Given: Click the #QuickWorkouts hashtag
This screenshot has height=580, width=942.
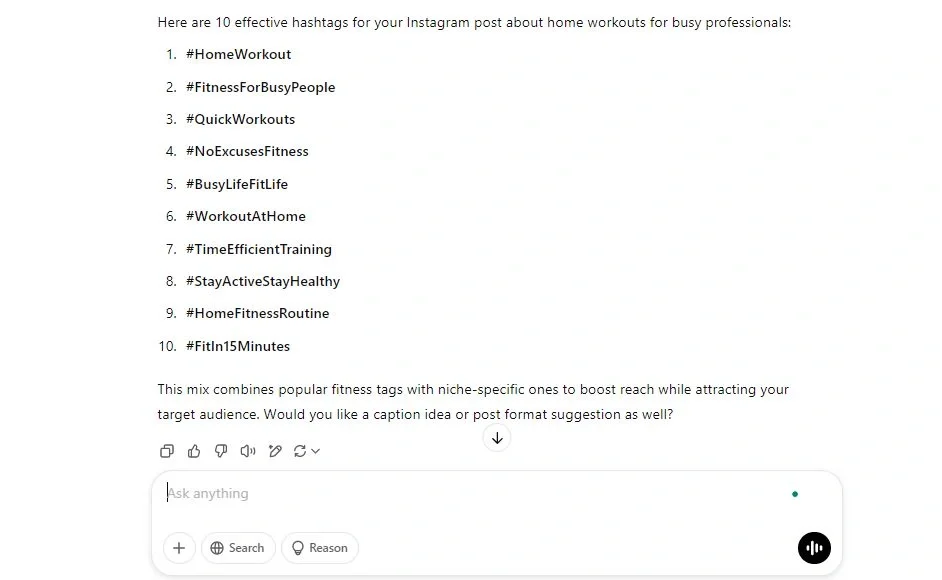Looking at the screenshot, I should 240,119.
